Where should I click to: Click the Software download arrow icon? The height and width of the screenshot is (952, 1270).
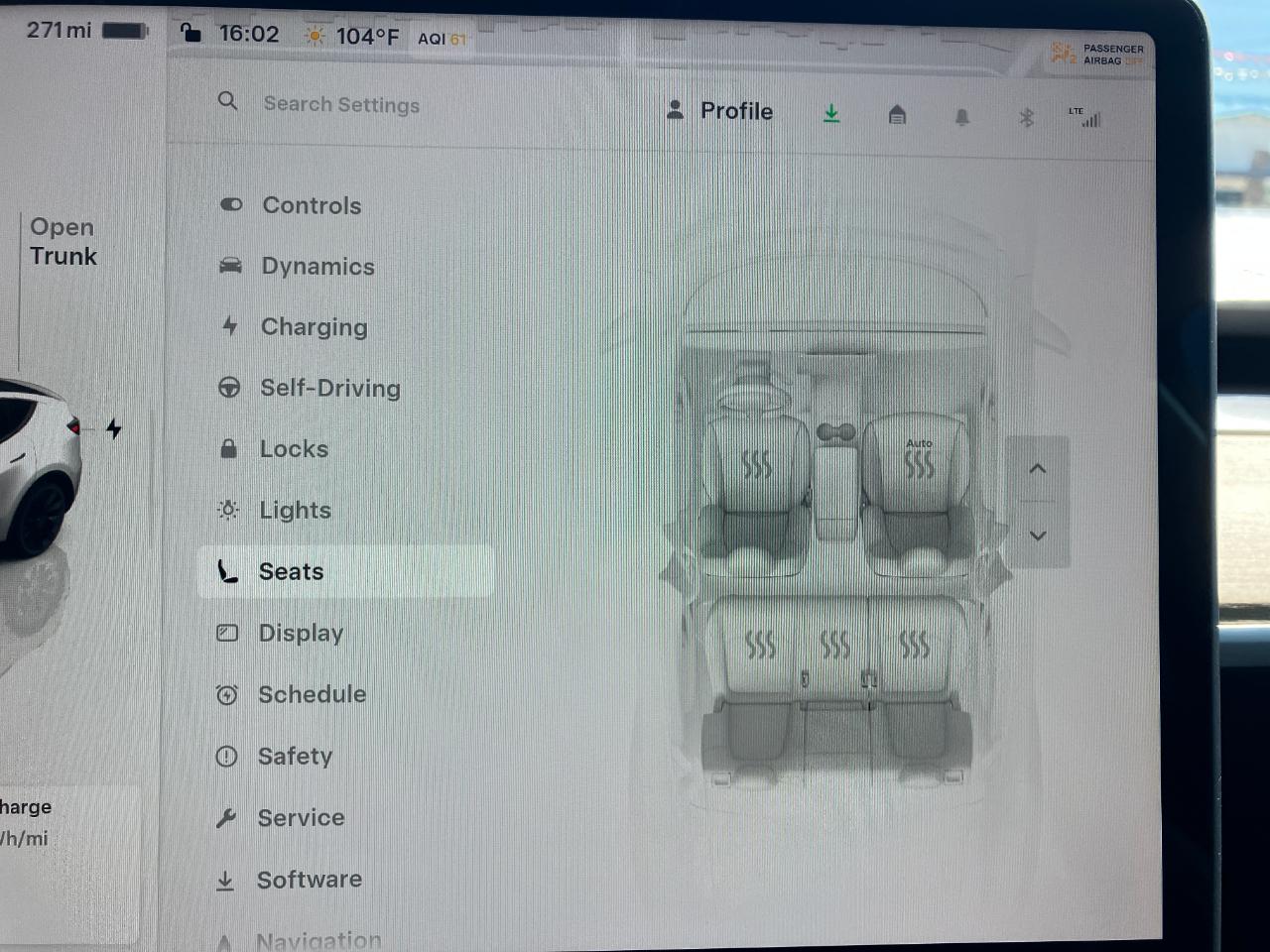[x=225, y=880]
